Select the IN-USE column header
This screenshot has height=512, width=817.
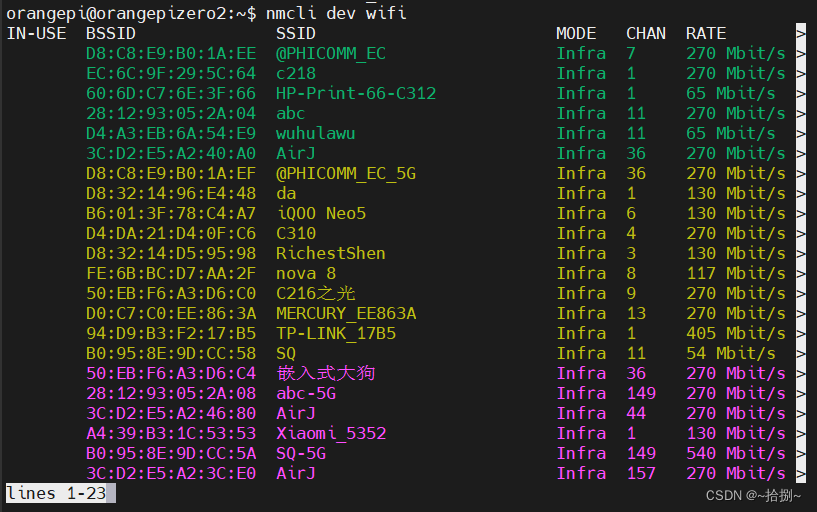point(36,34)
